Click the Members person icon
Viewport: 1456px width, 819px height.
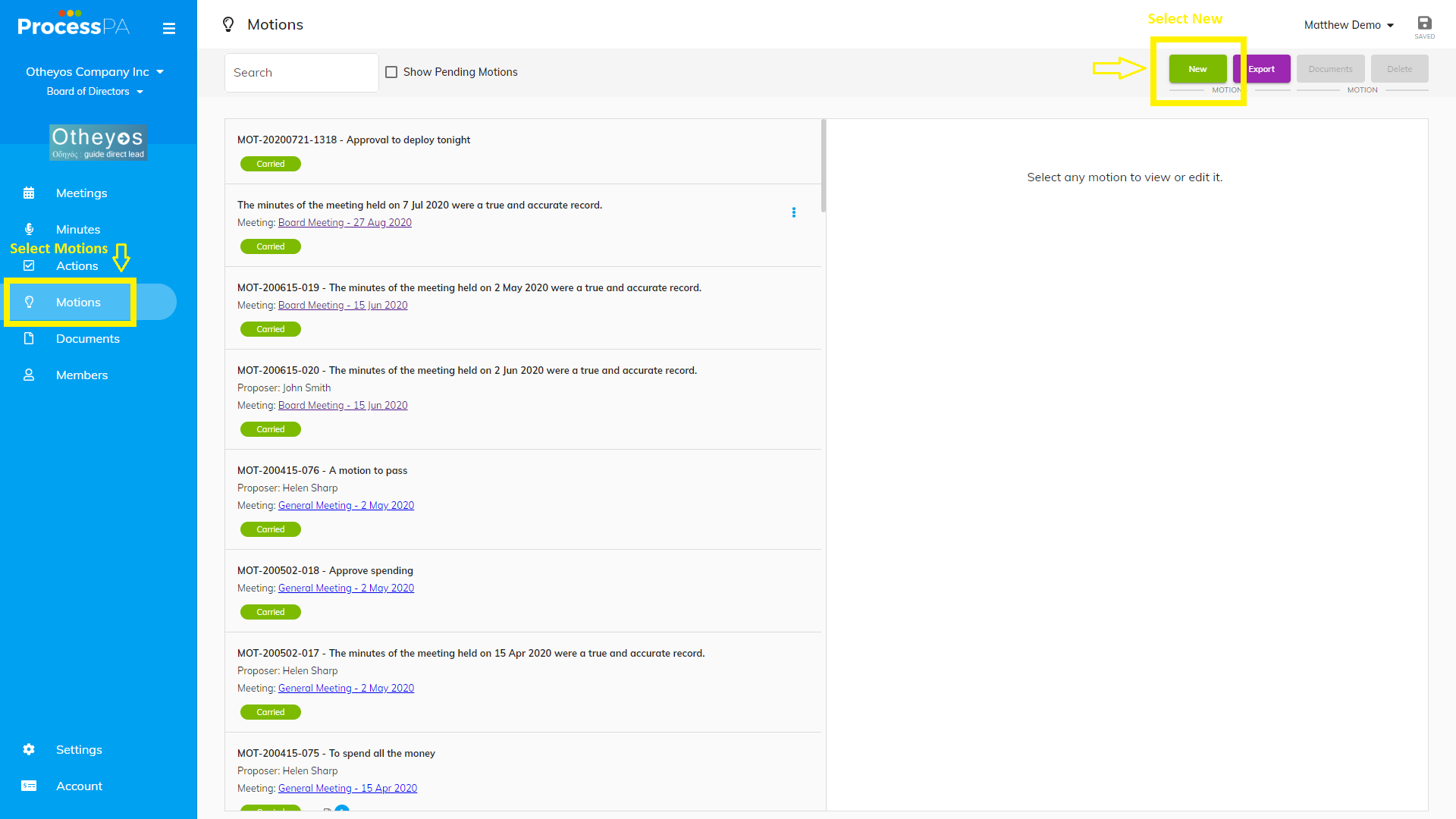(x=29, y=375)
